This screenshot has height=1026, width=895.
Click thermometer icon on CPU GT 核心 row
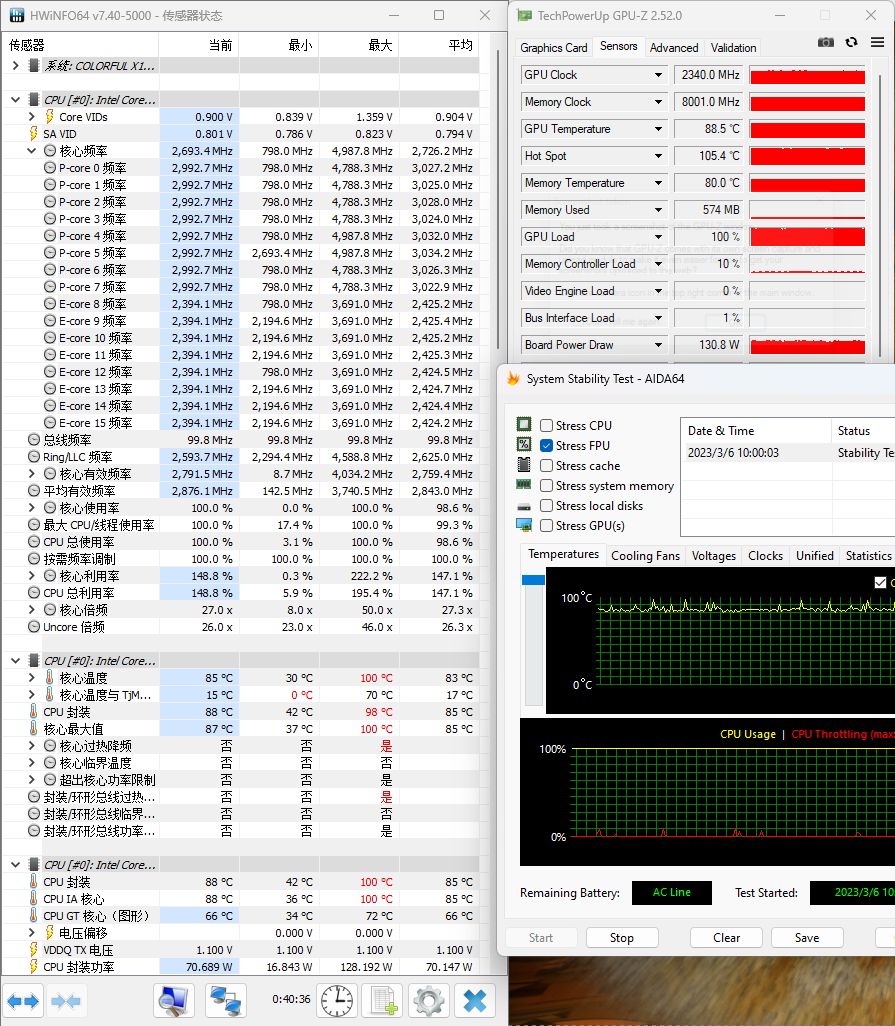tap(33, 915)
